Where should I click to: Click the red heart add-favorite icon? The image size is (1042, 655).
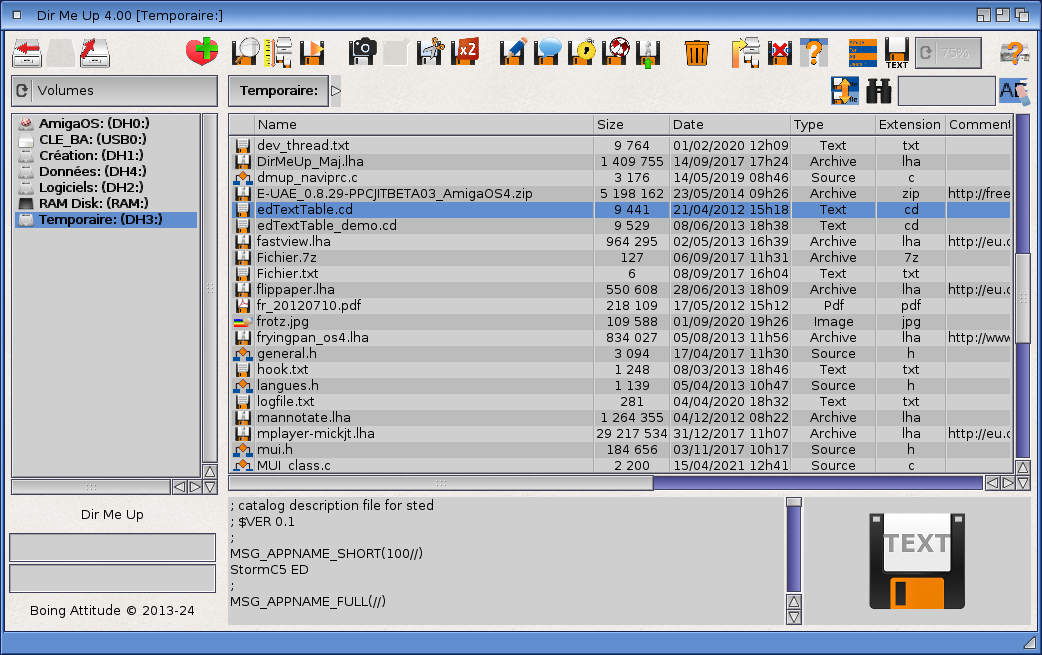pyautogui.click(x=202, y=52)
